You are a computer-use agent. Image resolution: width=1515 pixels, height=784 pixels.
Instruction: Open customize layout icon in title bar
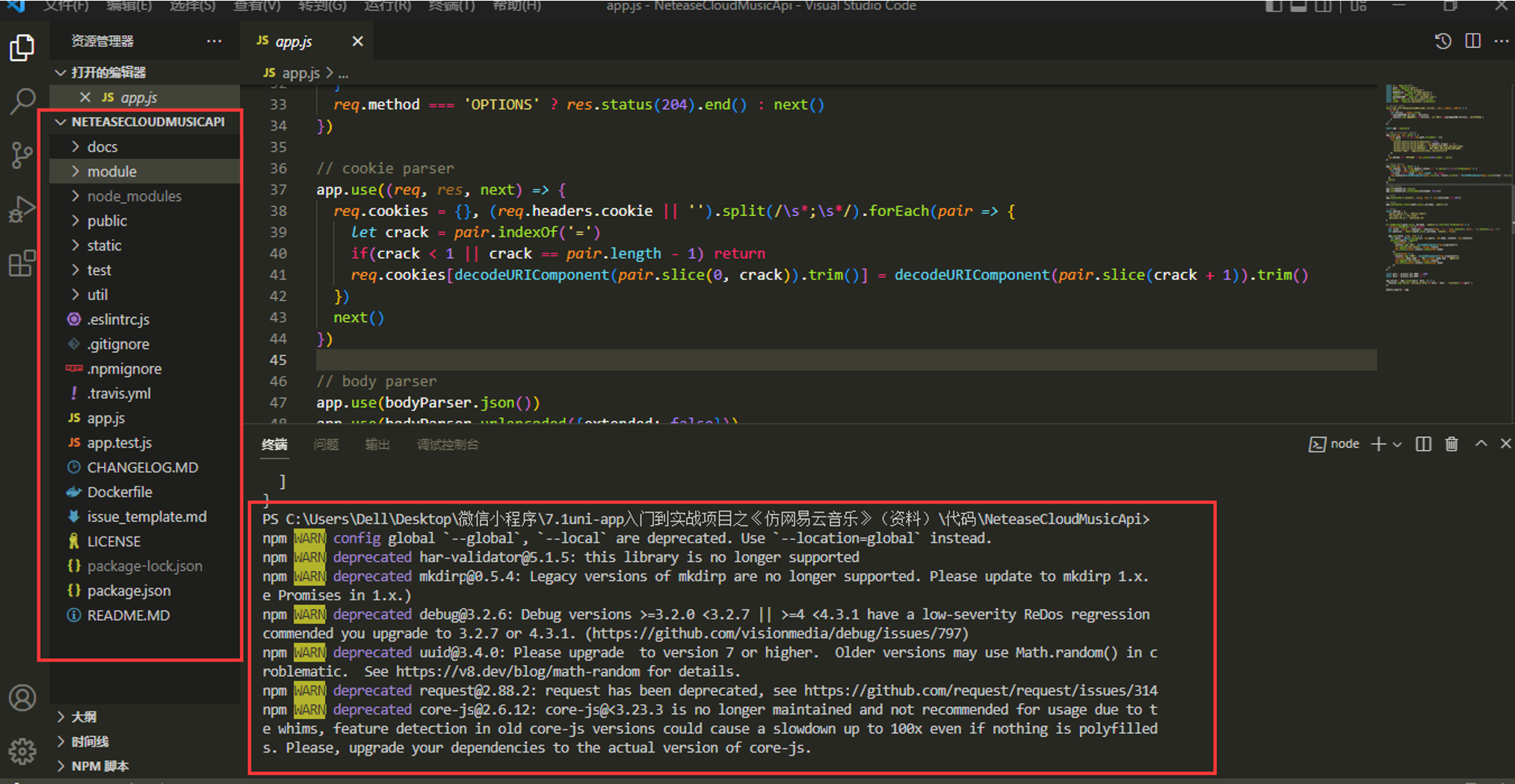[1359, 6]
